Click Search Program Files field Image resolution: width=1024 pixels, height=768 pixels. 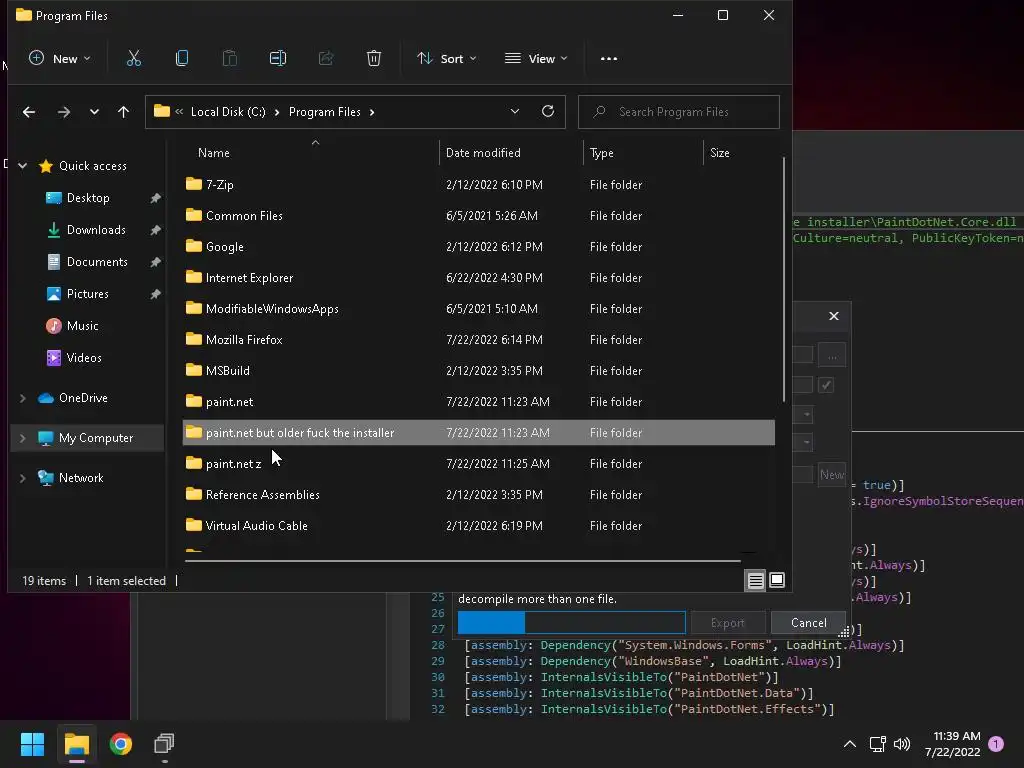679,112
